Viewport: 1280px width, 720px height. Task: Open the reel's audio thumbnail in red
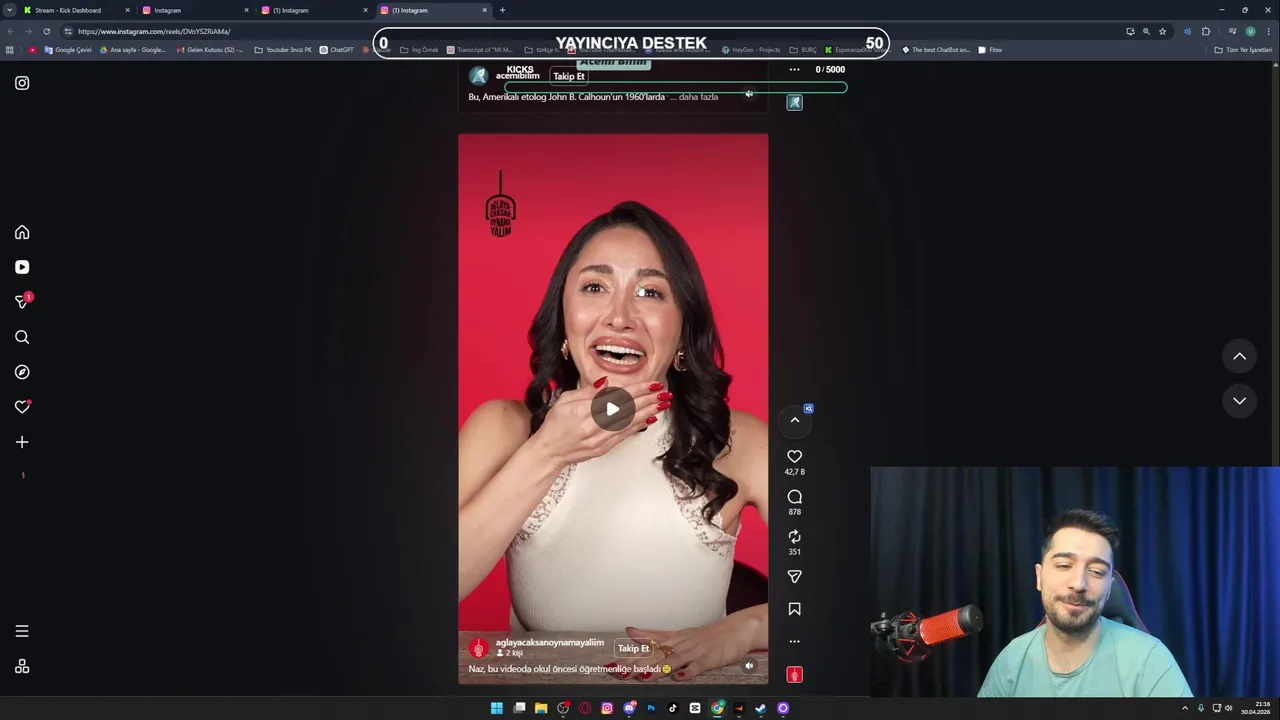pyautogui.click(x=795, y=675)
